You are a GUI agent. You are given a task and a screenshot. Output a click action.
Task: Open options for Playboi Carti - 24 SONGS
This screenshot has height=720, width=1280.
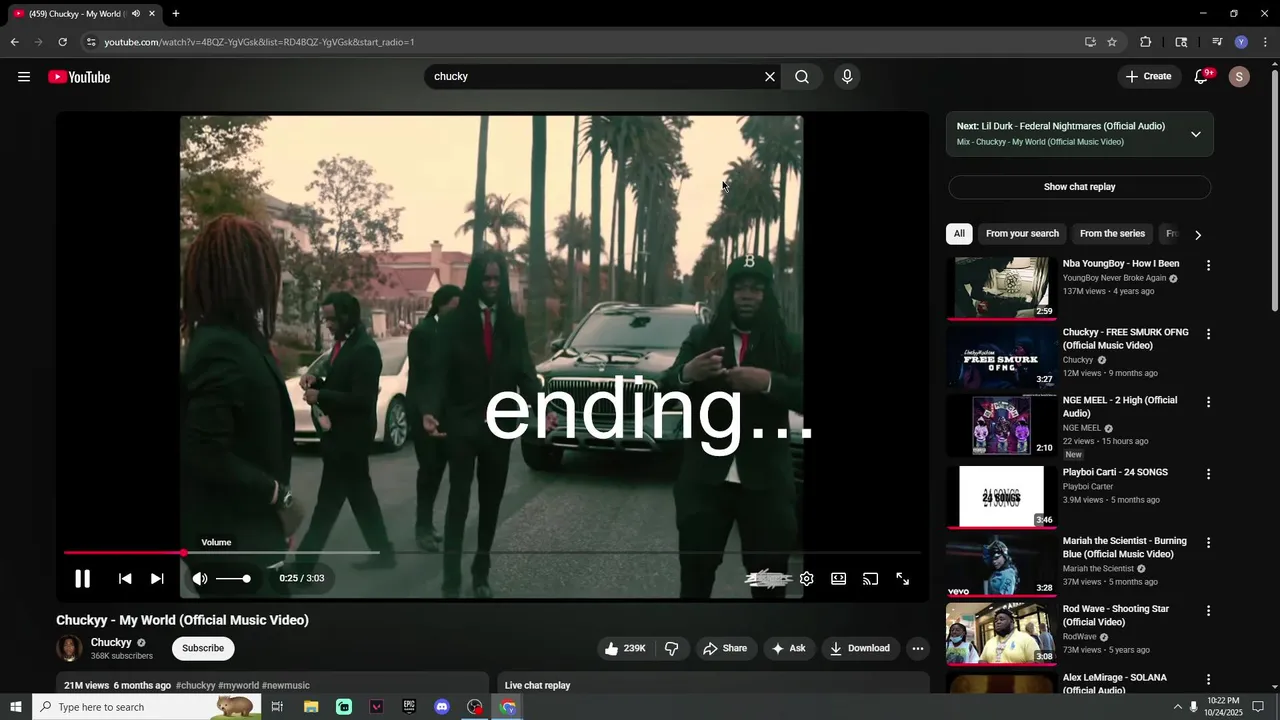point(1208,474)
